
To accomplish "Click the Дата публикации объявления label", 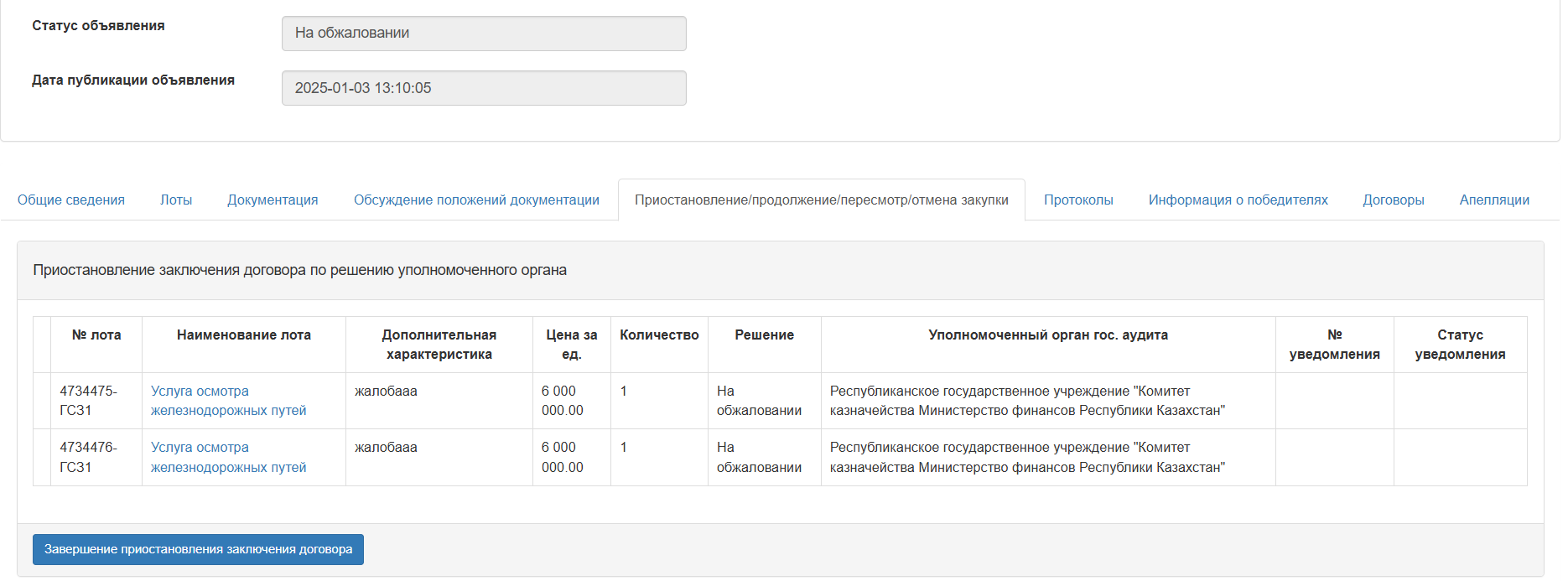I will (x=133, y=80).
